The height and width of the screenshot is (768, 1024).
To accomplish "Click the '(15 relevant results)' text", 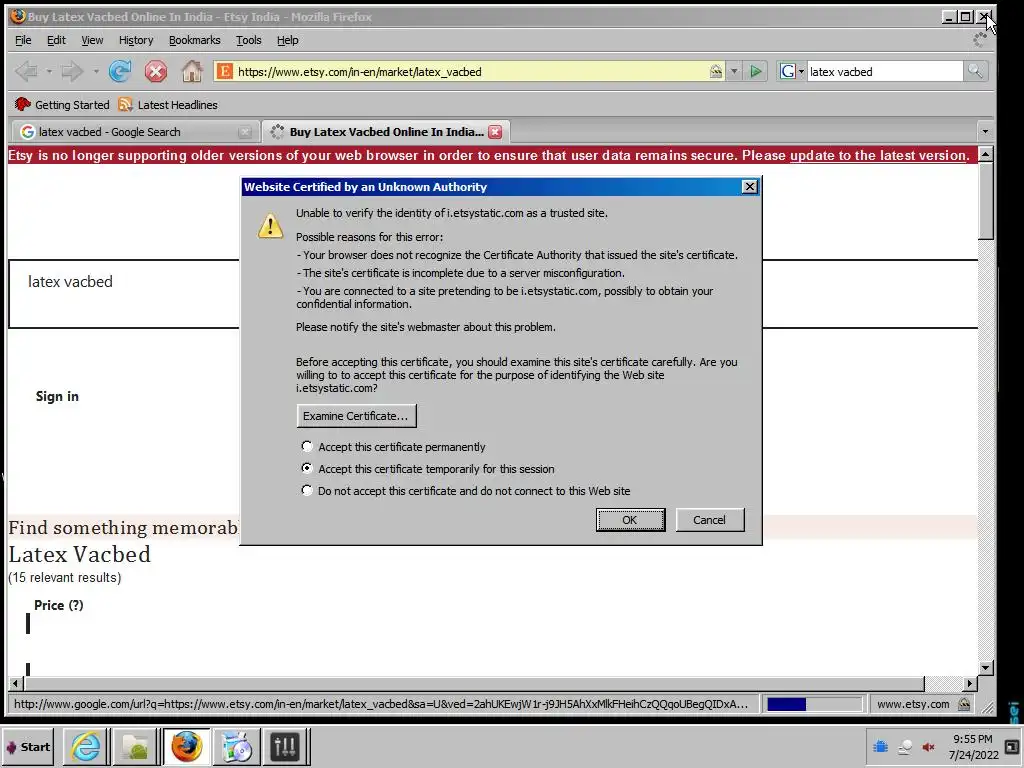I will (65, 577).
